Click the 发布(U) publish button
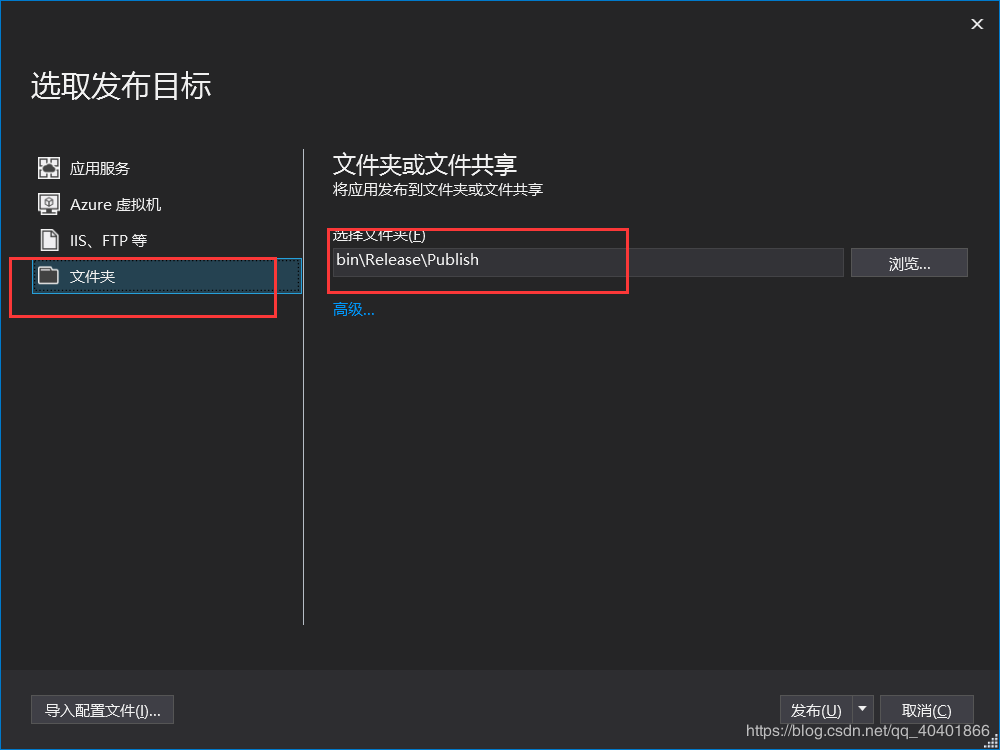The height and width of the screenshot is (750, 1000). pos(816,709)
